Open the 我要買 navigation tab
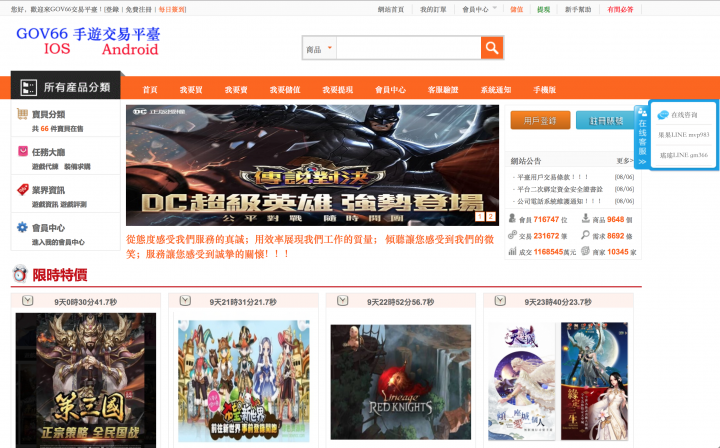720x448 pixels. [x=191, y=90]
